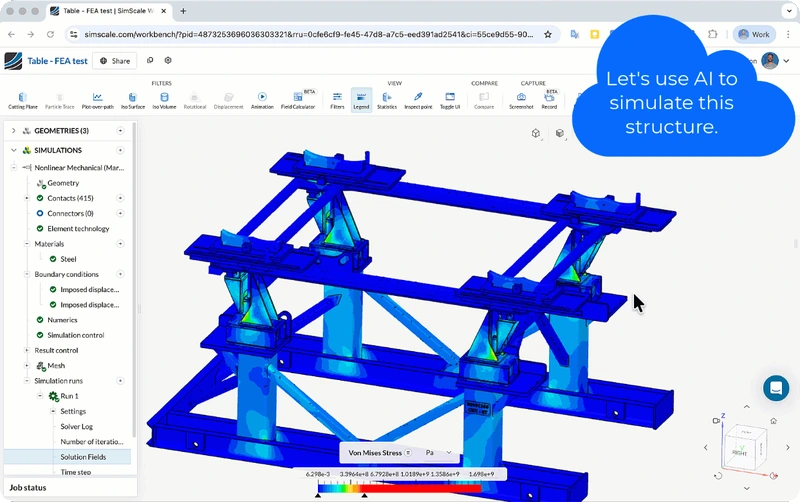Open Von Mises Stress field options
Screen dimensions: 800x502
408,453
